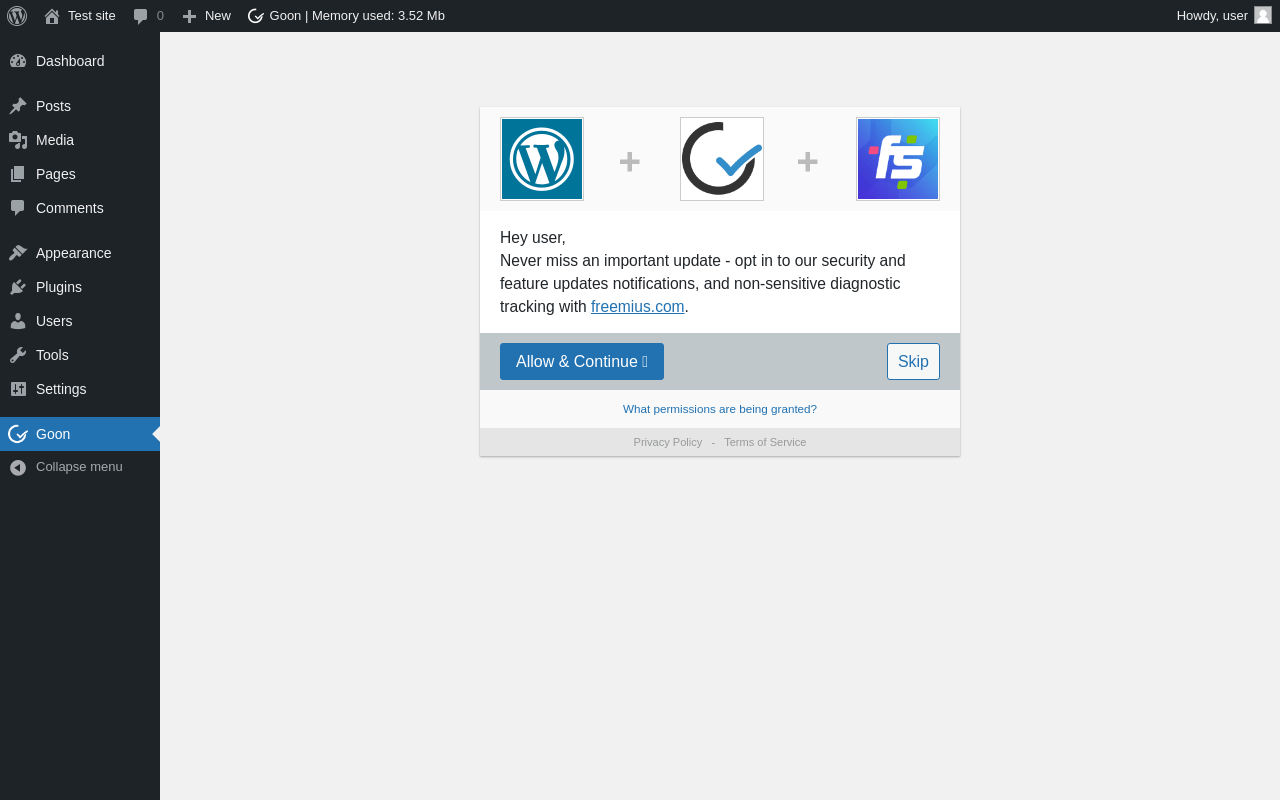The width and height of the screenshot is (1280, 800).
Task: Go to Posts menu item
Action: click(80, 106)
